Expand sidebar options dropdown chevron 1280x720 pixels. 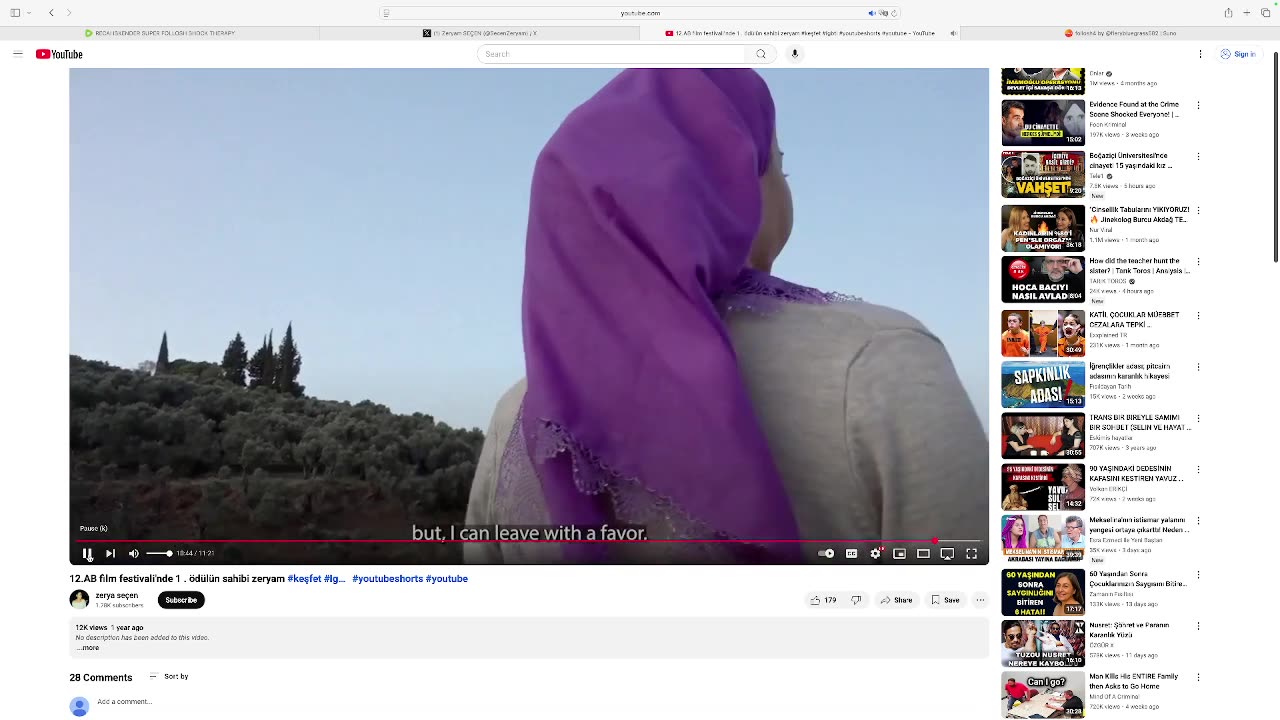point(27,13)
